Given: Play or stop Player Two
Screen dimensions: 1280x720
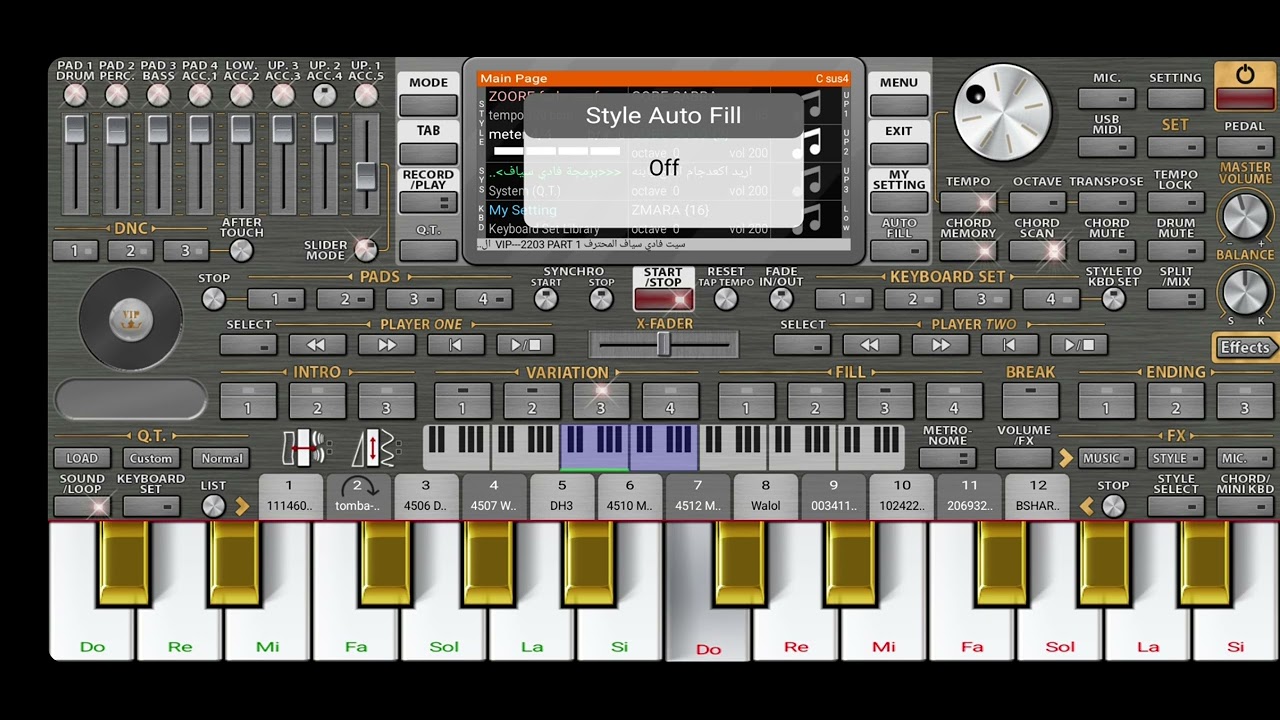Looking at the screenshot, I should click(x=1080, y=345).
